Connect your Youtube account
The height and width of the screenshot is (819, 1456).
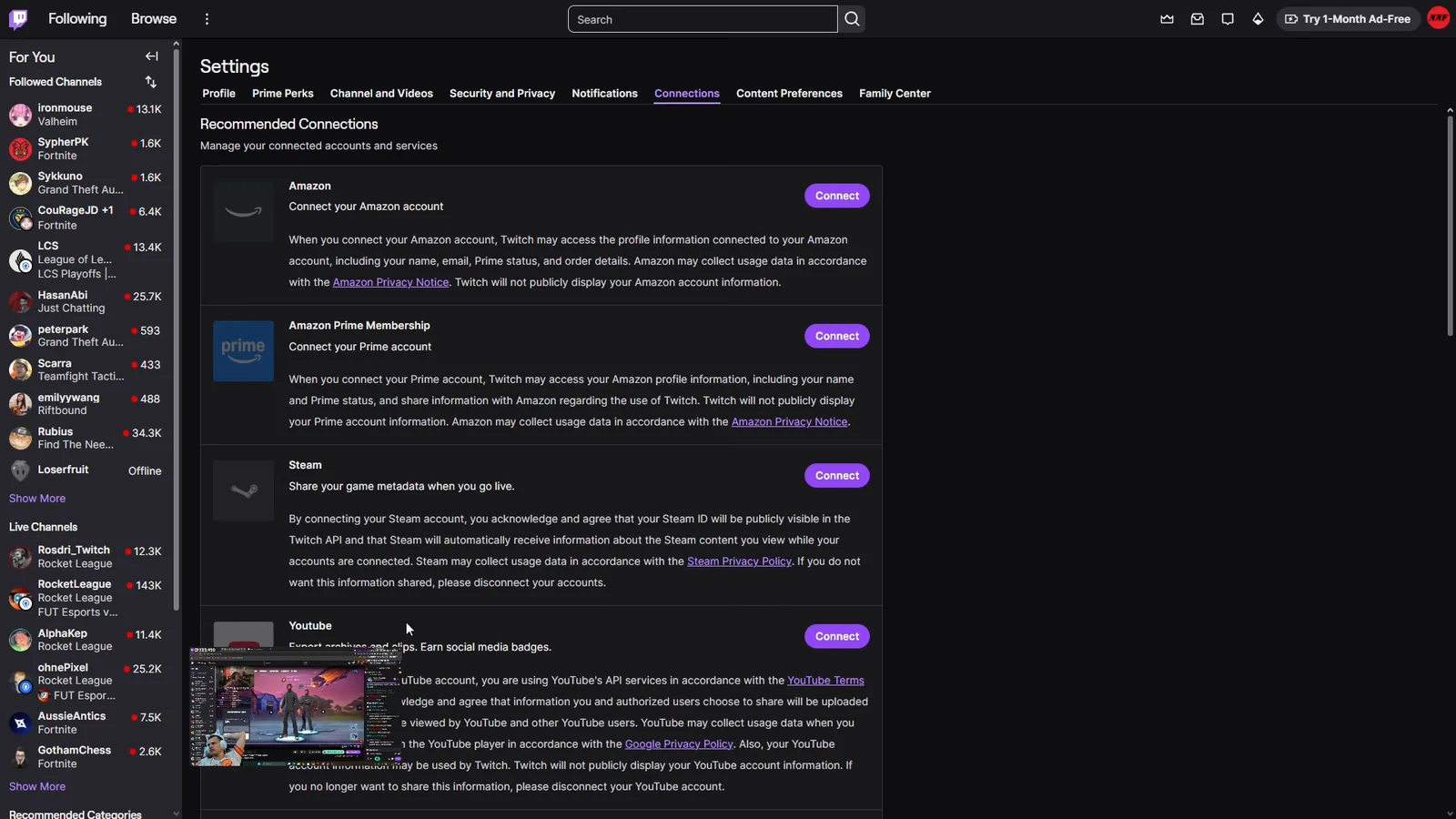click(x=837, y=636)
